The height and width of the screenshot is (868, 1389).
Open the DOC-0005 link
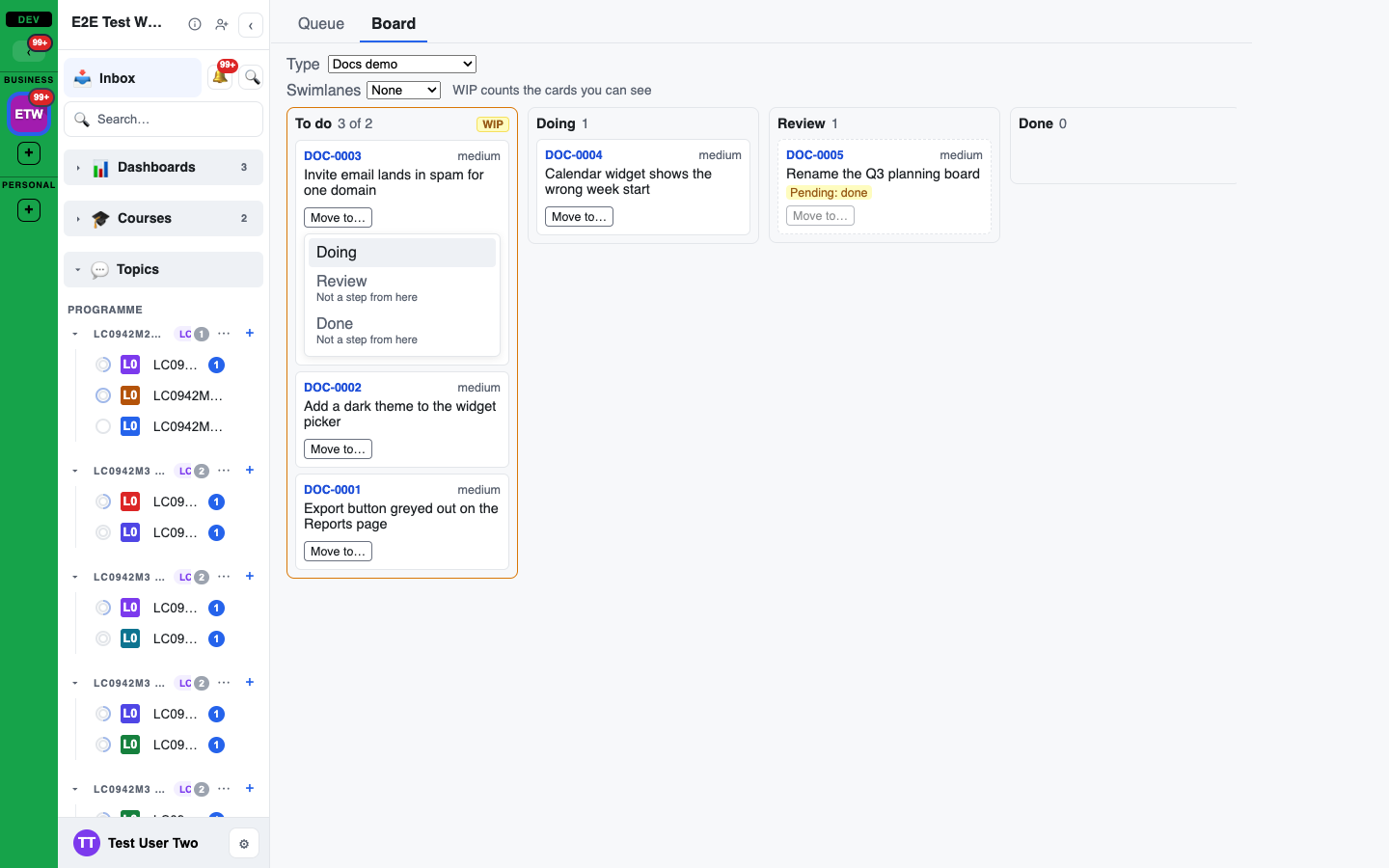[815, 154]
